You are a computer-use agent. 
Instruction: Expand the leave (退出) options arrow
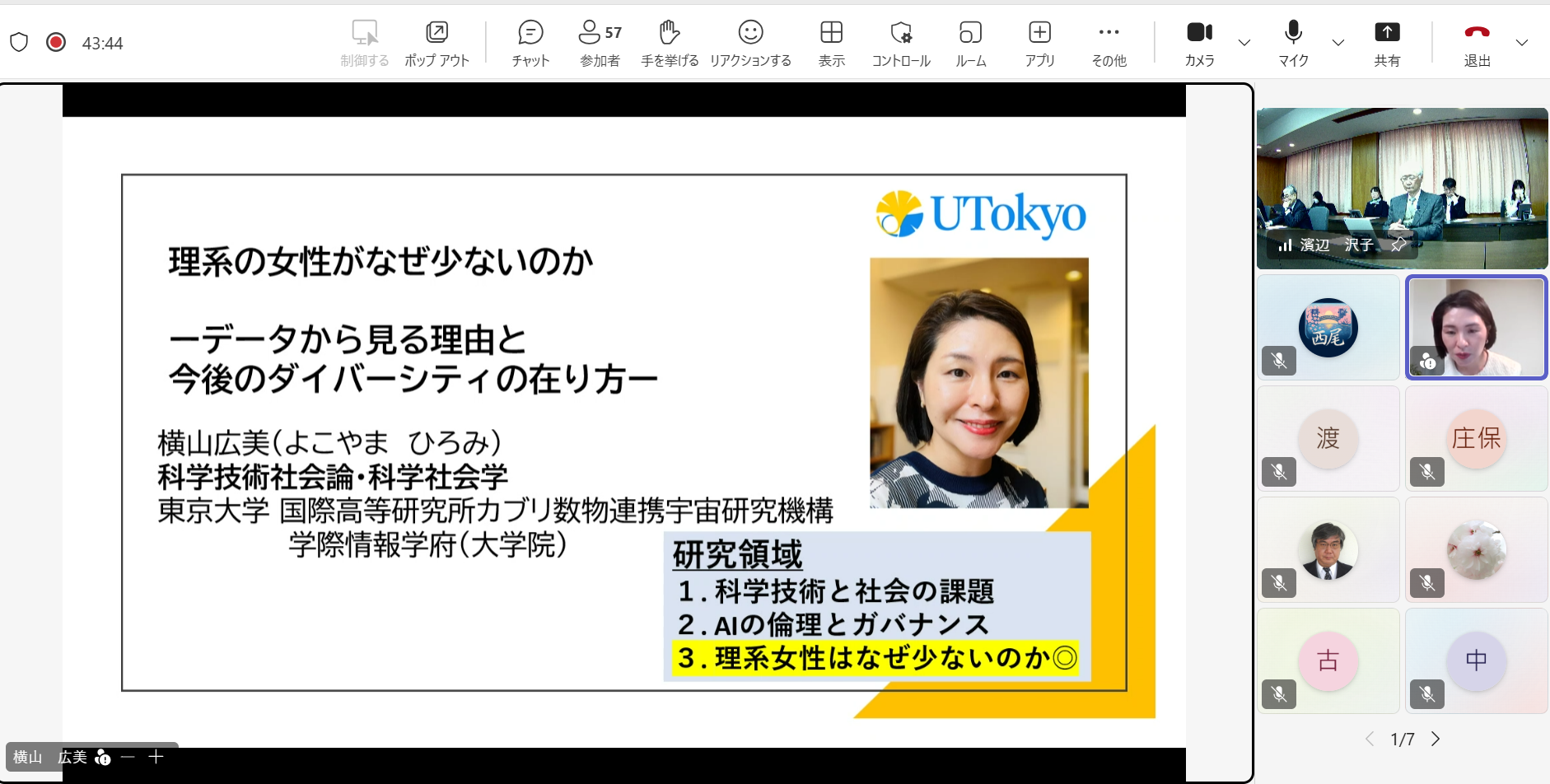pyautogui.click(x=1522, y=43)
